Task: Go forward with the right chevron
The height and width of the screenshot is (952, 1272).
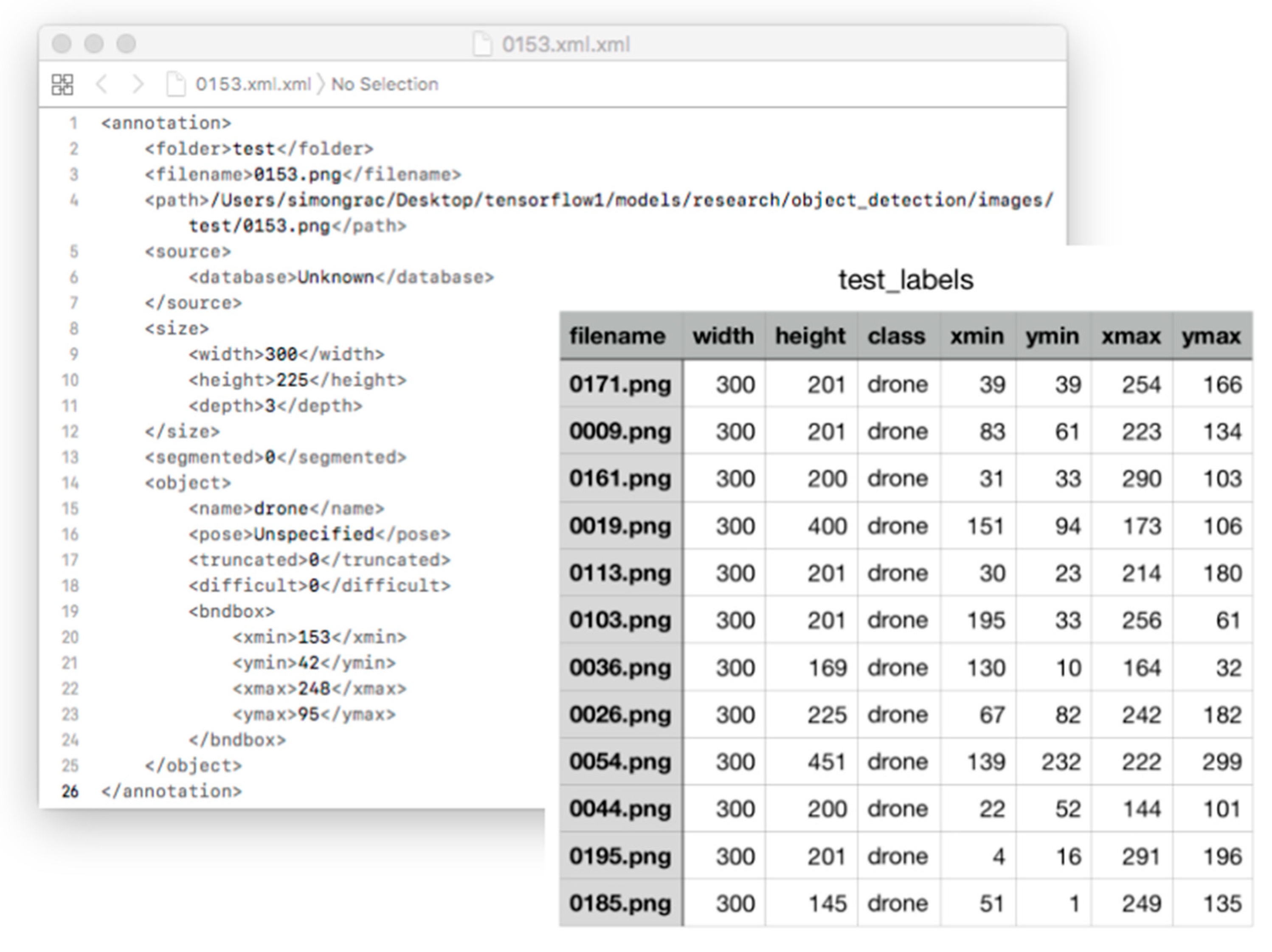Action: coord(138,84)
